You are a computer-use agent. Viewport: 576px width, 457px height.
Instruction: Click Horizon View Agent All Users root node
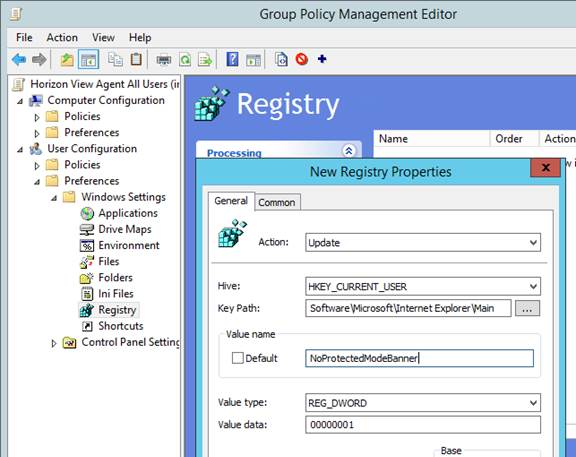tap(104, 84)
